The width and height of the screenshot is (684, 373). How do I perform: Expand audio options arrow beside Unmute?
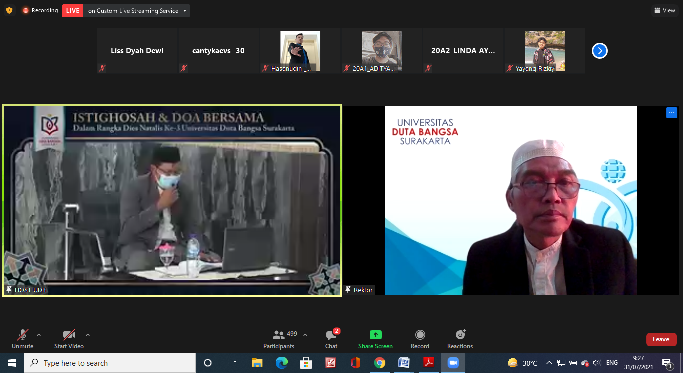pyautogui.click(x=39, y=335)
